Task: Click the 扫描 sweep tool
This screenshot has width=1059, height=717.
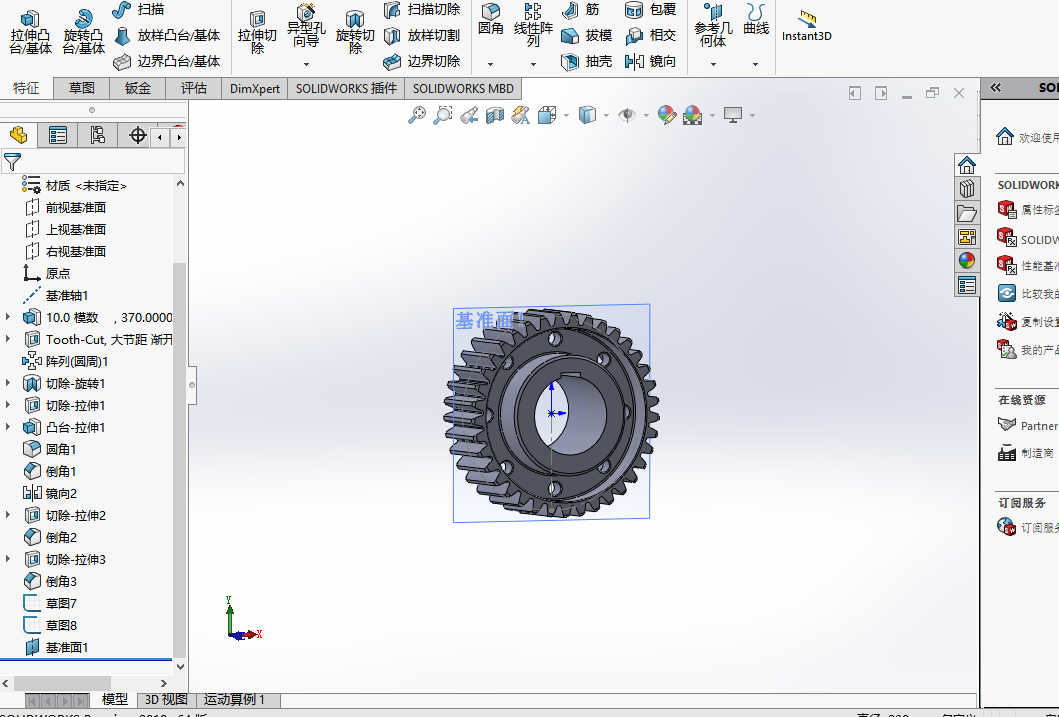Action: coord(138,9)
